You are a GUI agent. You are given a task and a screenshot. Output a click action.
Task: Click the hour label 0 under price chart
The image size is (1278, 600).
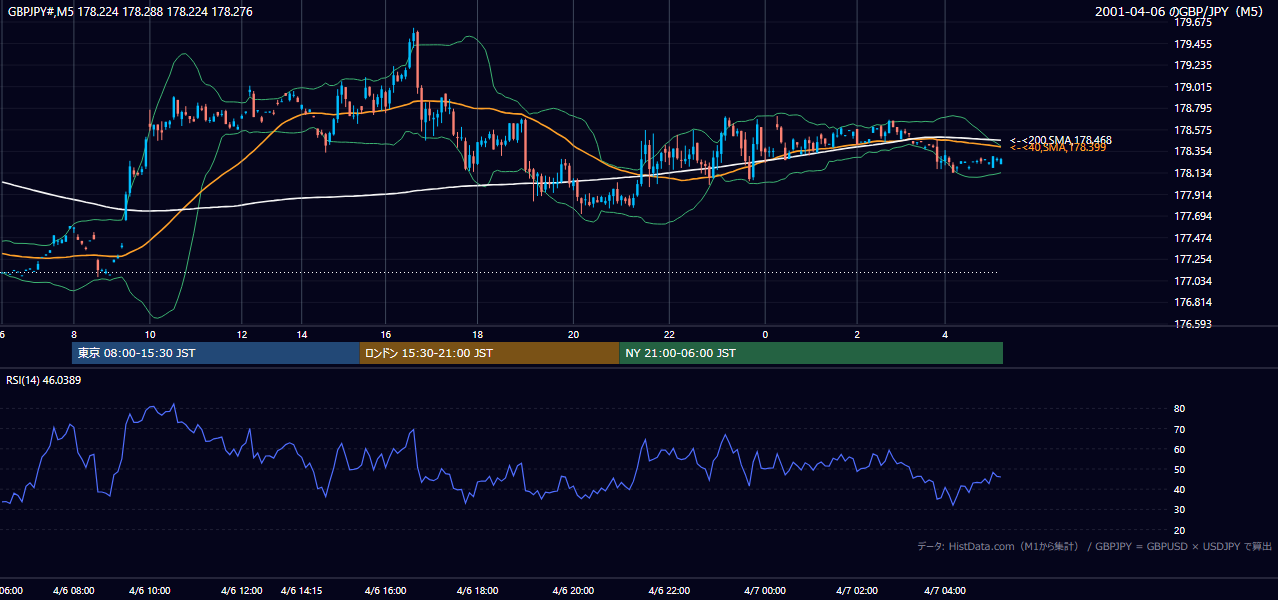(765, 334)
